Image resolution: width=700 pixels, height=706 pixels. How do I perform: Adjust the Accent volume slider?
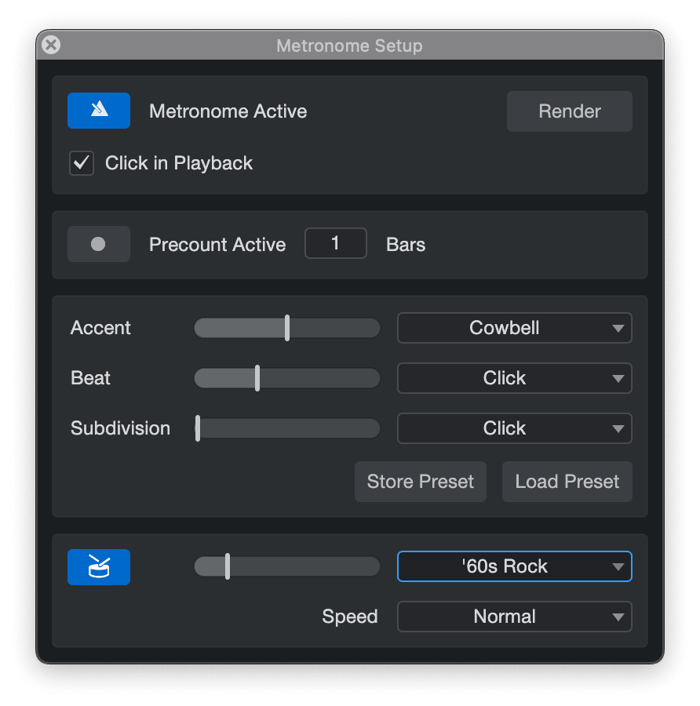pos(287,328)
